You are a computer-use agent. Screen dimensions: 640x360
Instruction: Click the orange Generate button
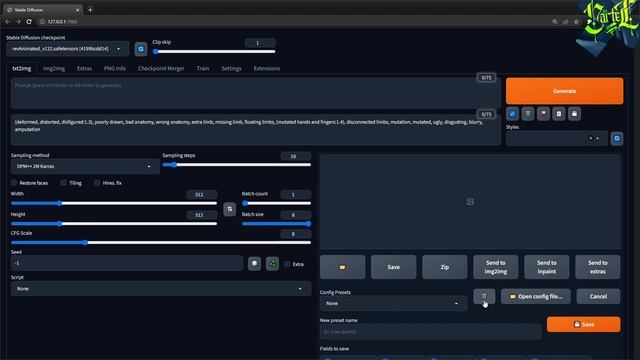pyautogui.click(x=564, y=91)
